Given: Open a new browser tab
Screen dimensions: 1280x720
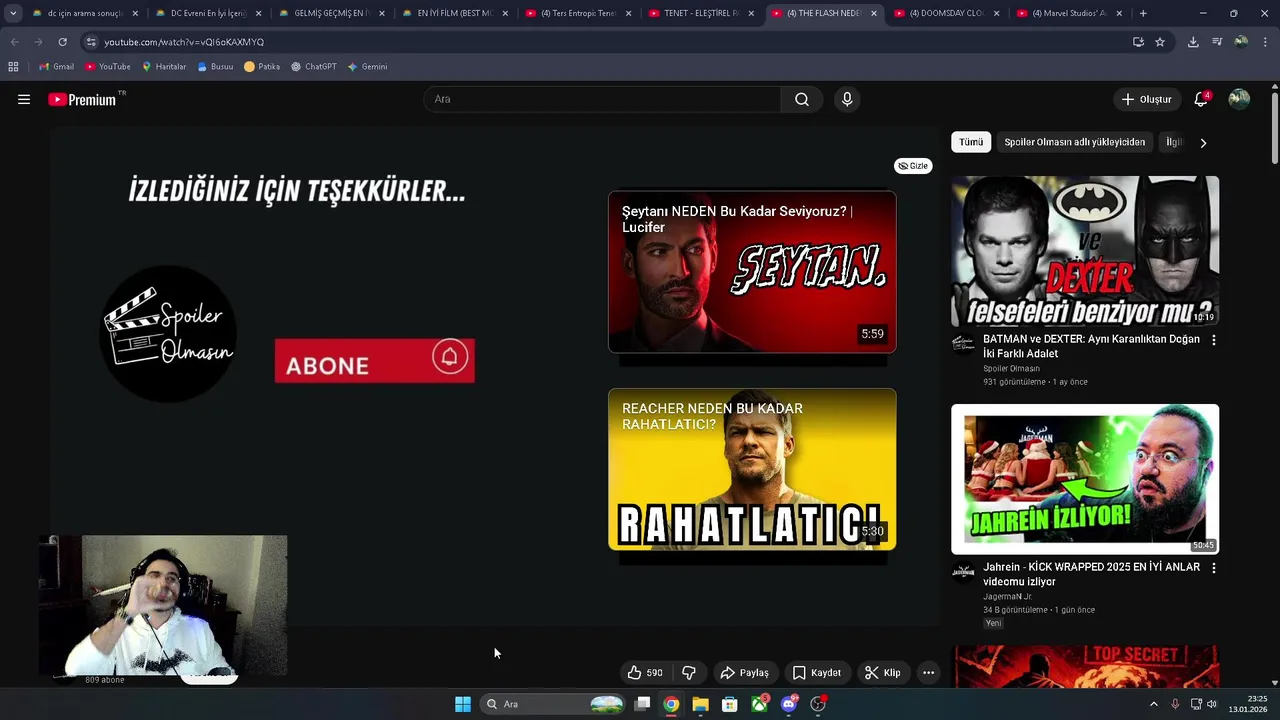Looking at the screenshot, I should (1143, 13).
